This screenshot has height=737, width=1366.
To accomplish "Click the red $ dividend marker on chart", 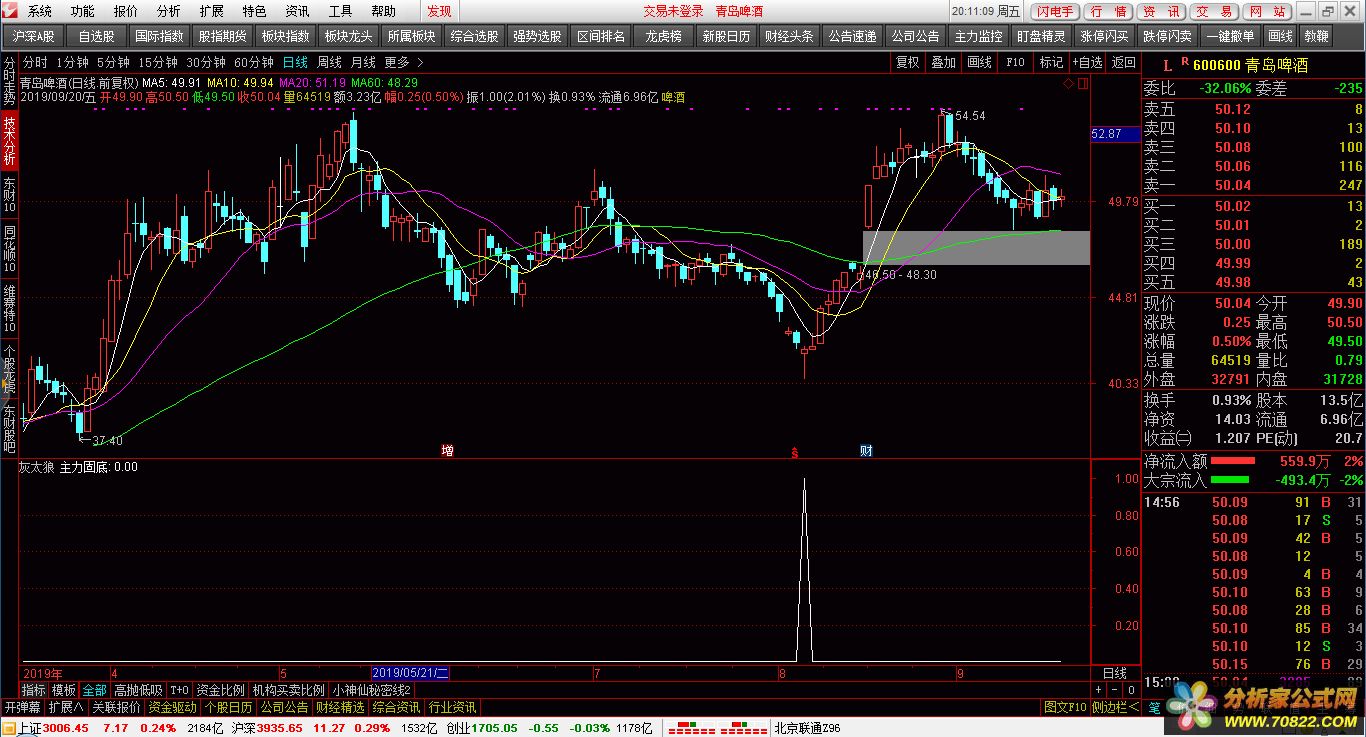I will pos(796,452).
